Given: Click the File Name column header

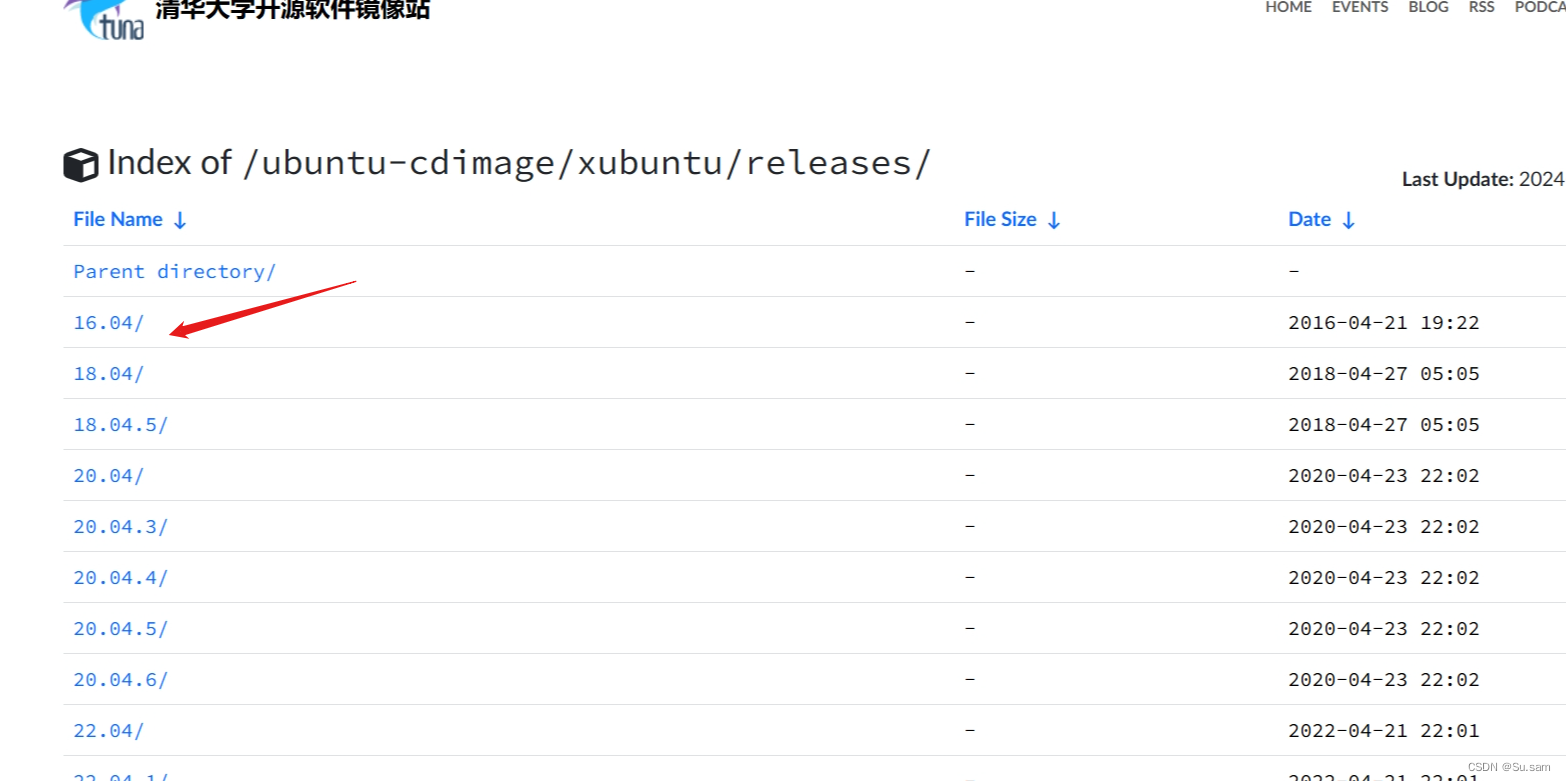Looking at the screenshot, I should point(118,219).
